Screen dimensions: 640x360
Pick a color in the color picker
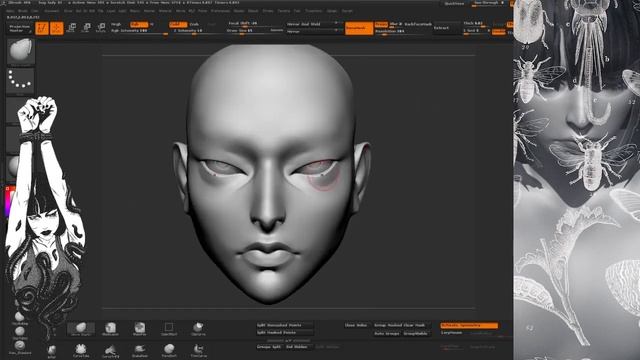click(x=10, y=201)
